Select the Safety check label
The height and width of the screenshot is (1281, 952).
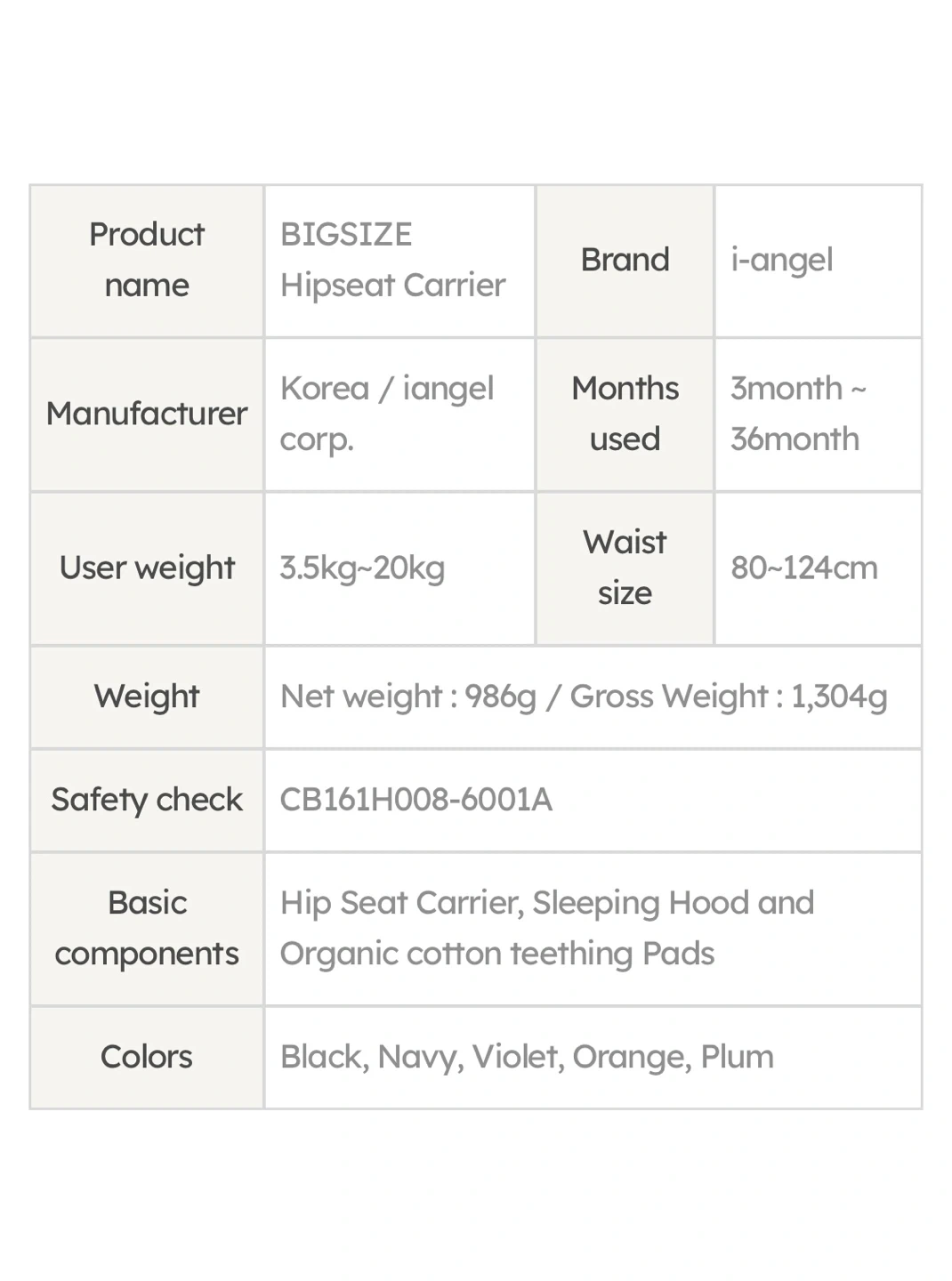[147, 800]
